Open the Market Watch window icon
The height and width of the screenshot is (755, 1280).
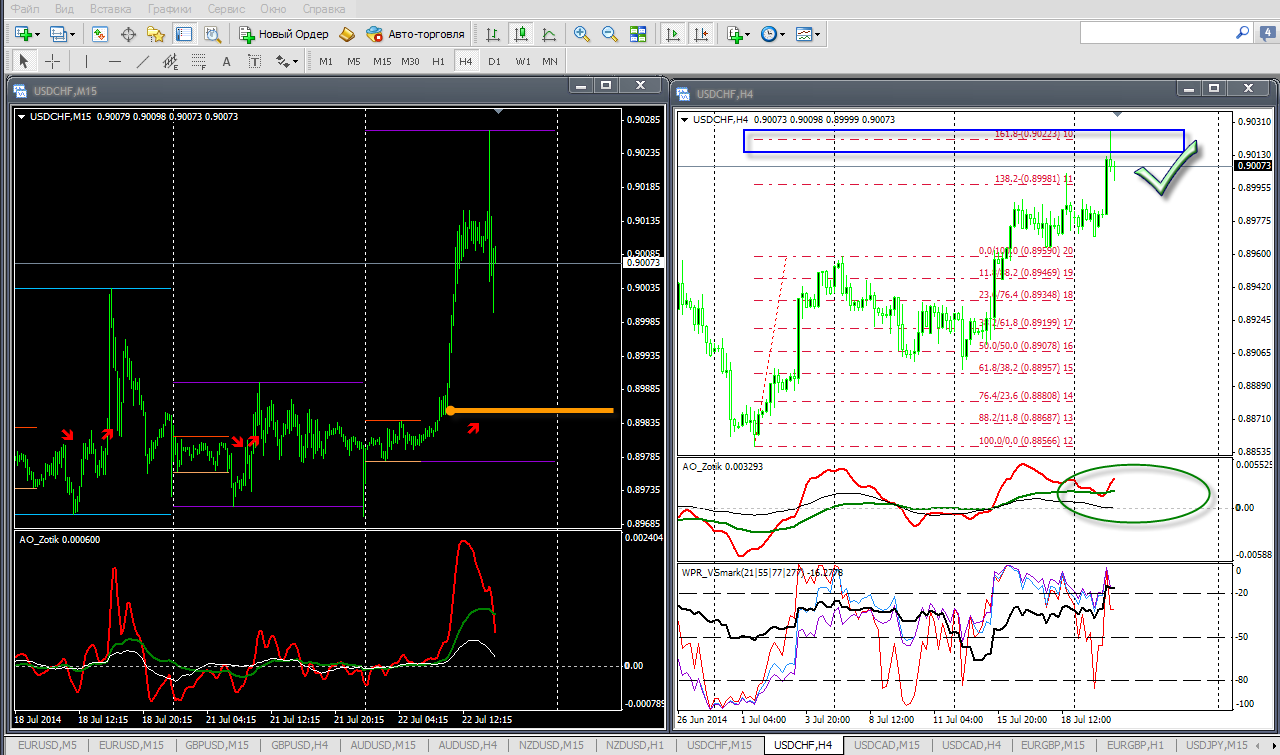100,34
